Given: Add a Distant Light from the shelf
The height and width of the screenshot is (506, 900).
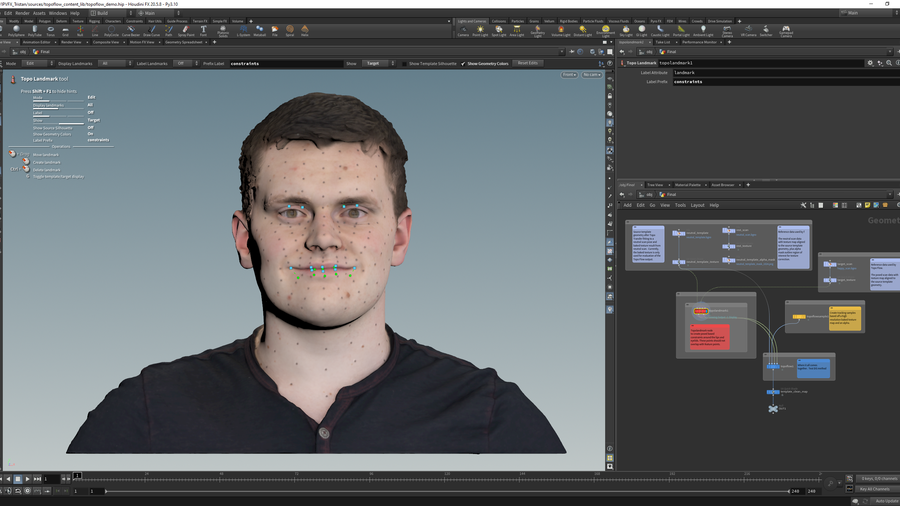Looking at the screenshot, I should 583,31.
